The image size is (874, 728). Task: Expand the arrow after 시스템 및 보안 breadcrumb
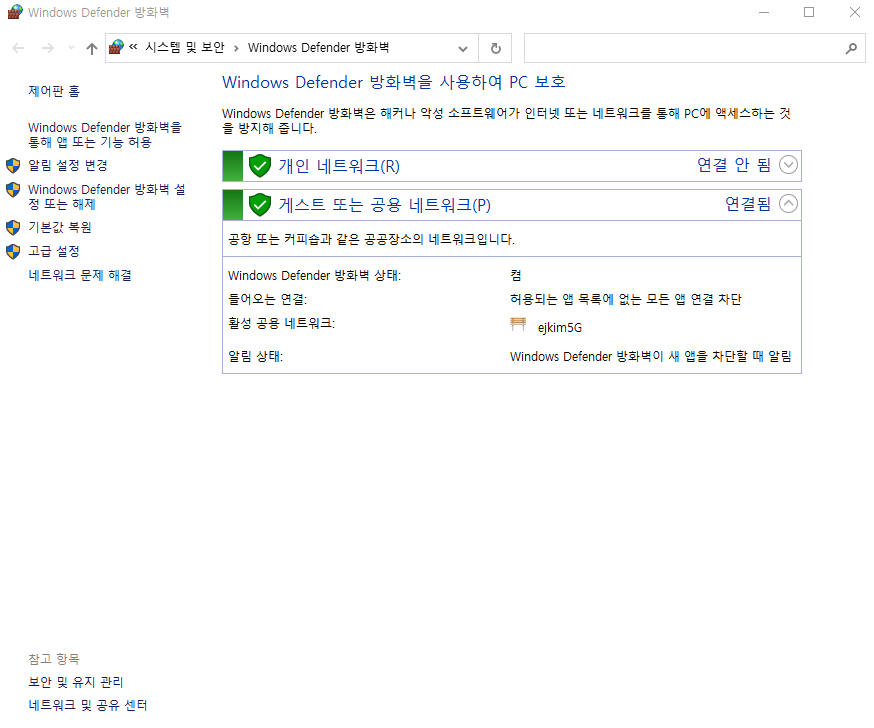point(236,48)
